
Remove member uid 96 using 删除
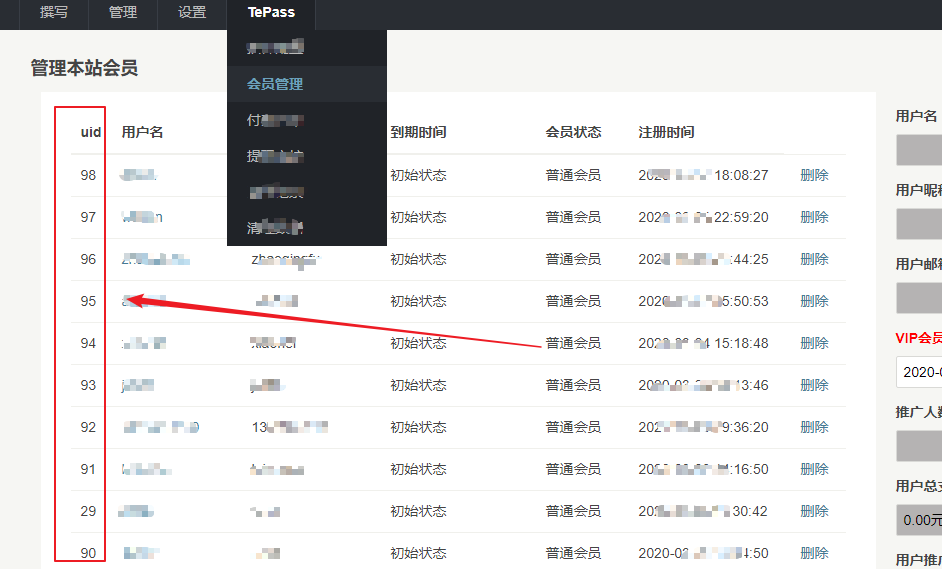point(814,259)
